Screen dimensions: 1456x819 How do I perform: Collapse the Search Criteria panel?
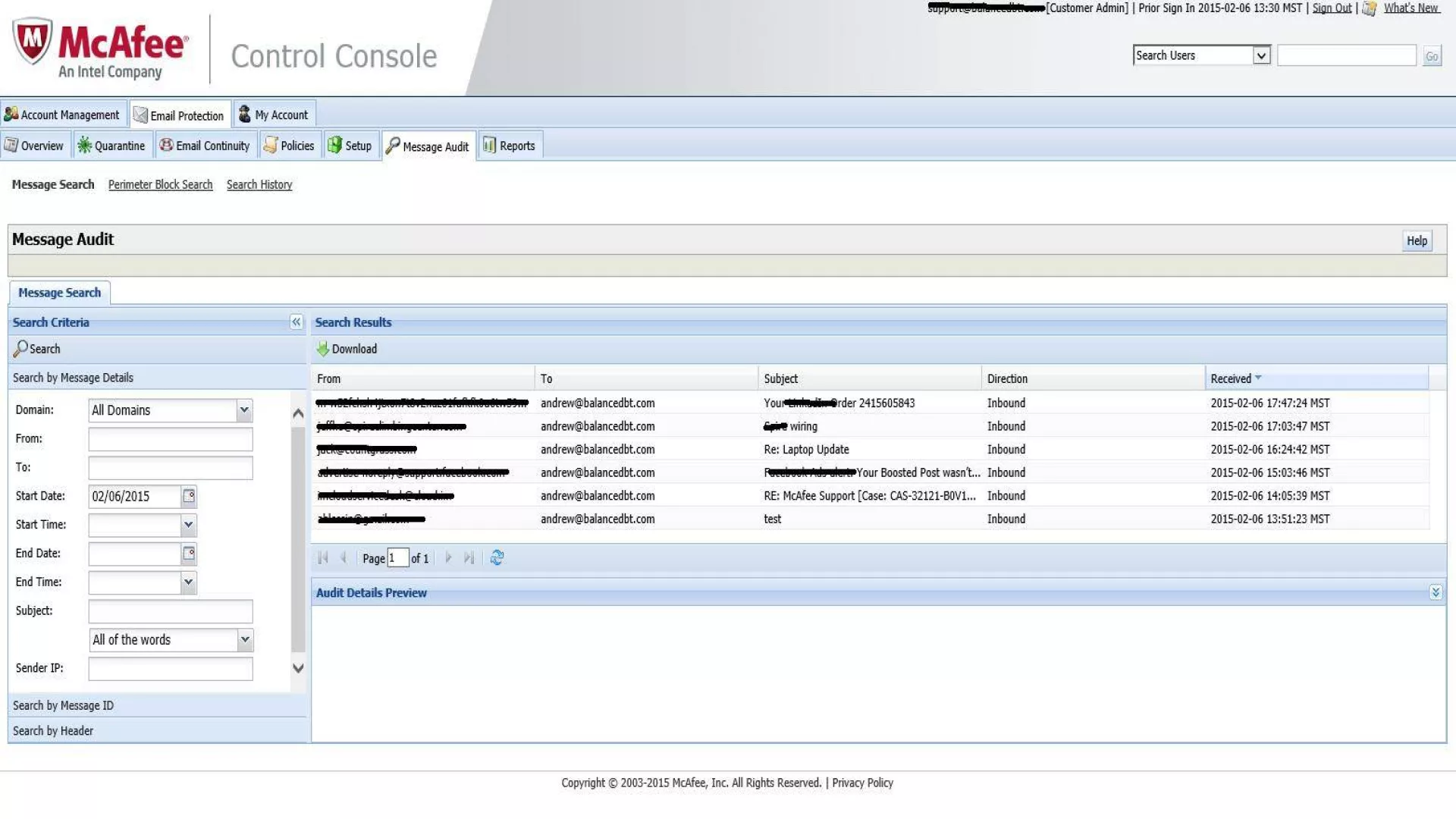[297, 322]
